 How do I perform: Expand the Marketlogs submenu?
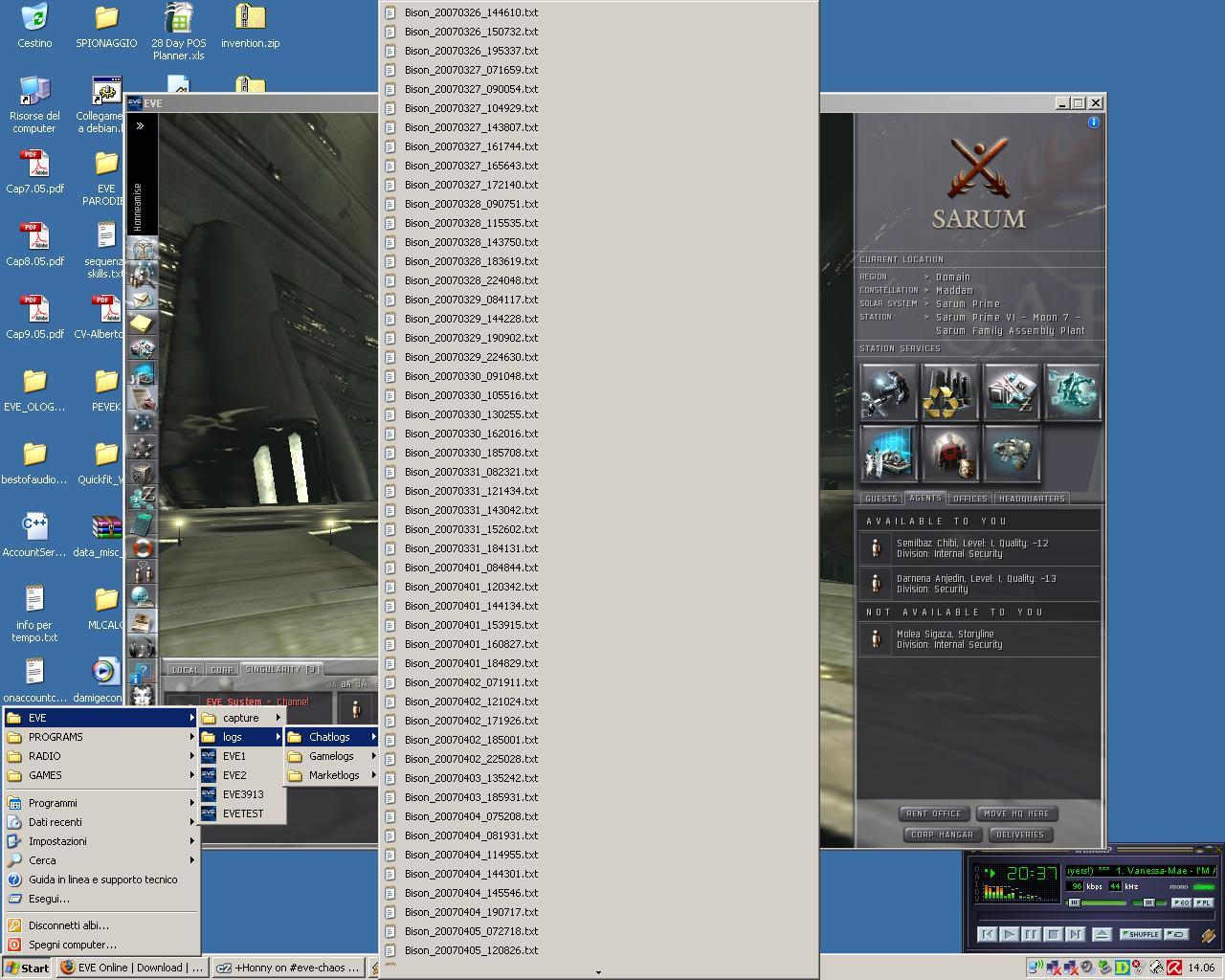pyautogui.click(x=332, y=775)
